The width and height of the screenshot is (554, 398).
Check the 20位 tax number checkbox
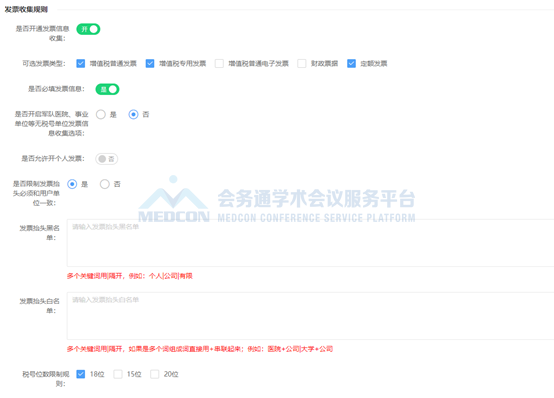pos(155,374)
